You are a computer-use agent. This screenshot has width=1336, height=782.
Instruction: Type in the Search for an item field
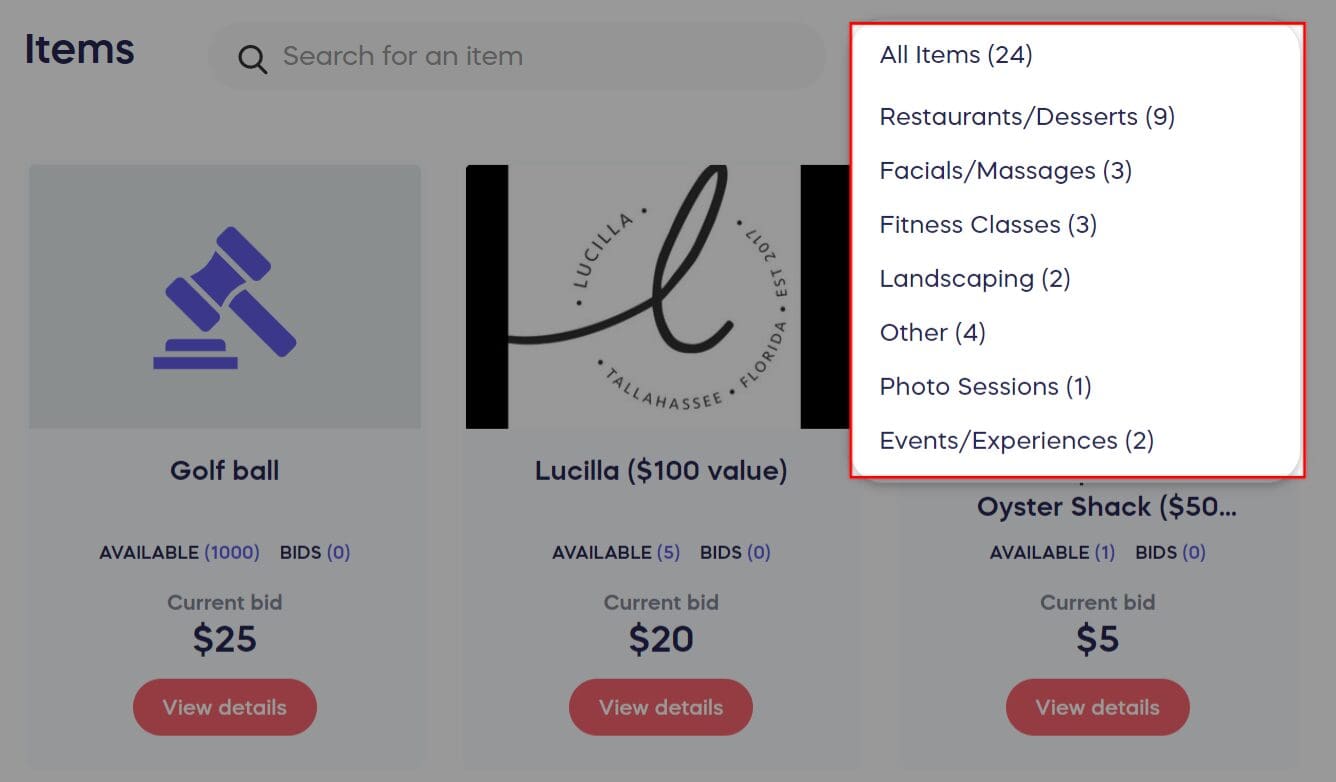pyautogui.click(x=540, y=56)
